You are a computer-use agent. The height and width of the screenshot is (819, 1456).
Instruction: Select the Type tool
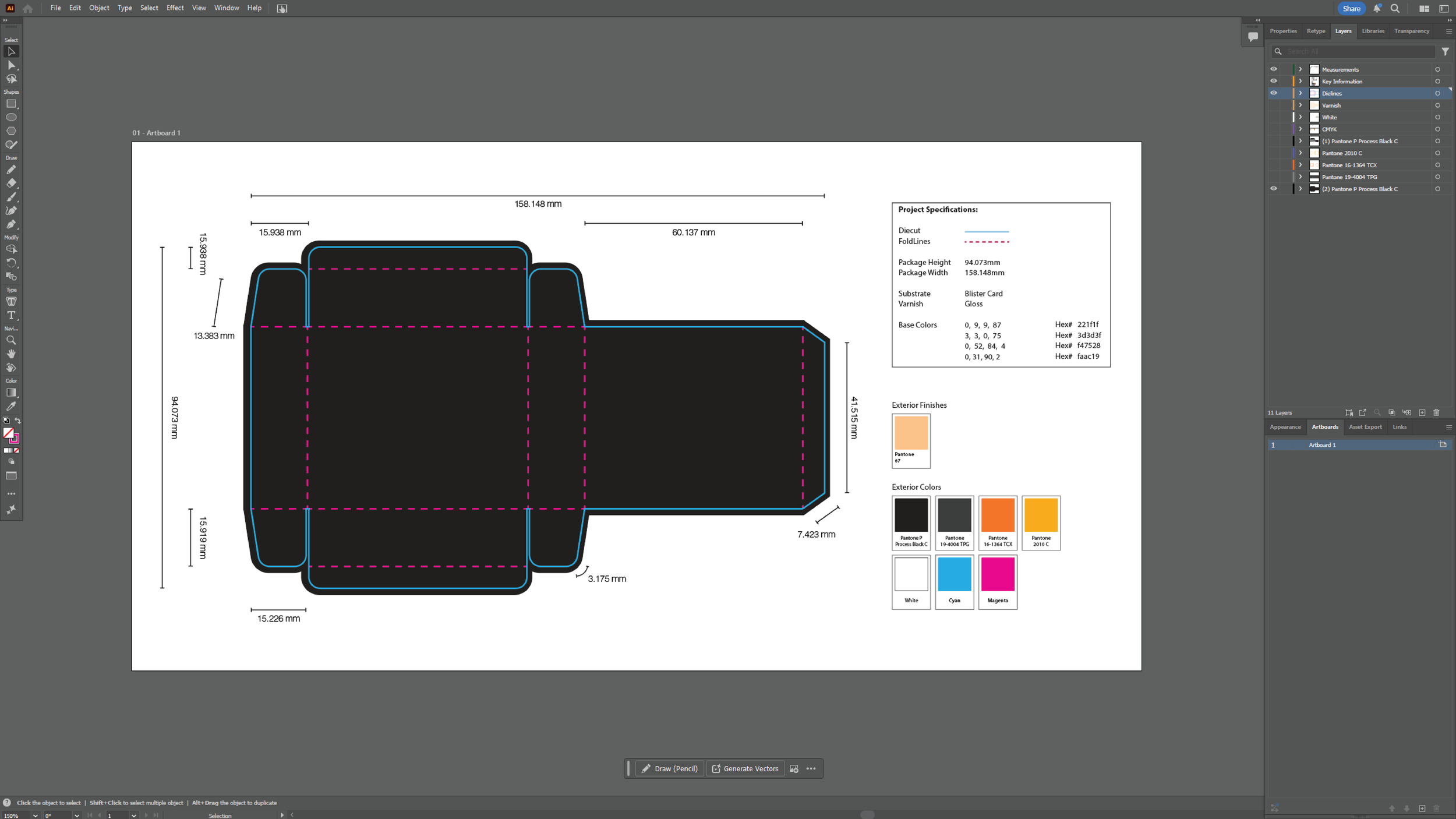(x=11, y=315)
